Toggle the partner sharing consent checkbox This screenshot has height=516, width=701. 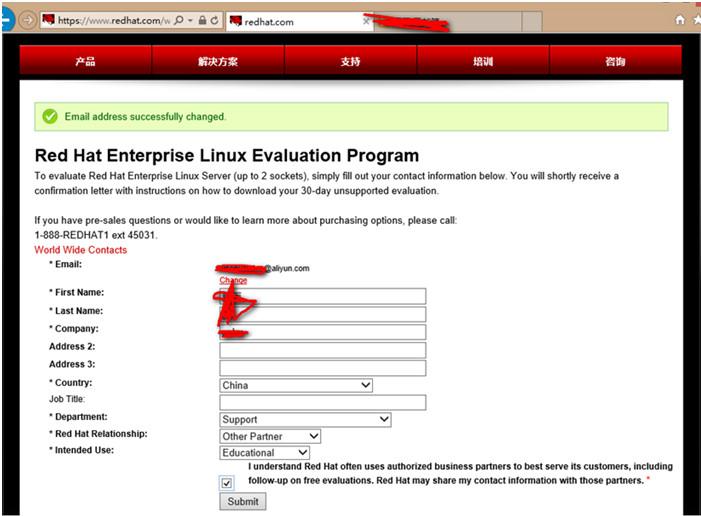pyautogui.click(x=227, y=483)
